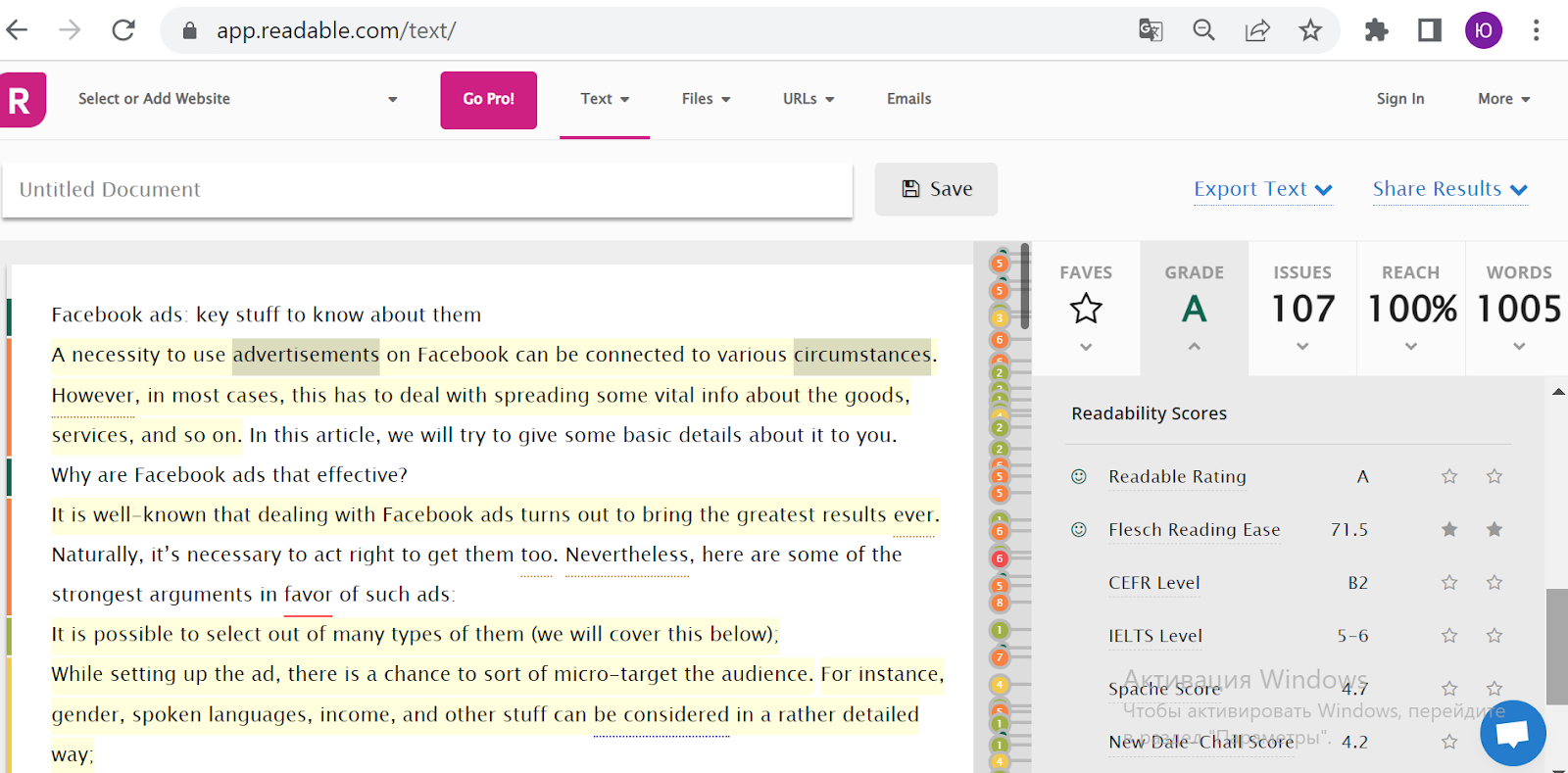Toggle right star for Spache Score

click(1494, 688)
